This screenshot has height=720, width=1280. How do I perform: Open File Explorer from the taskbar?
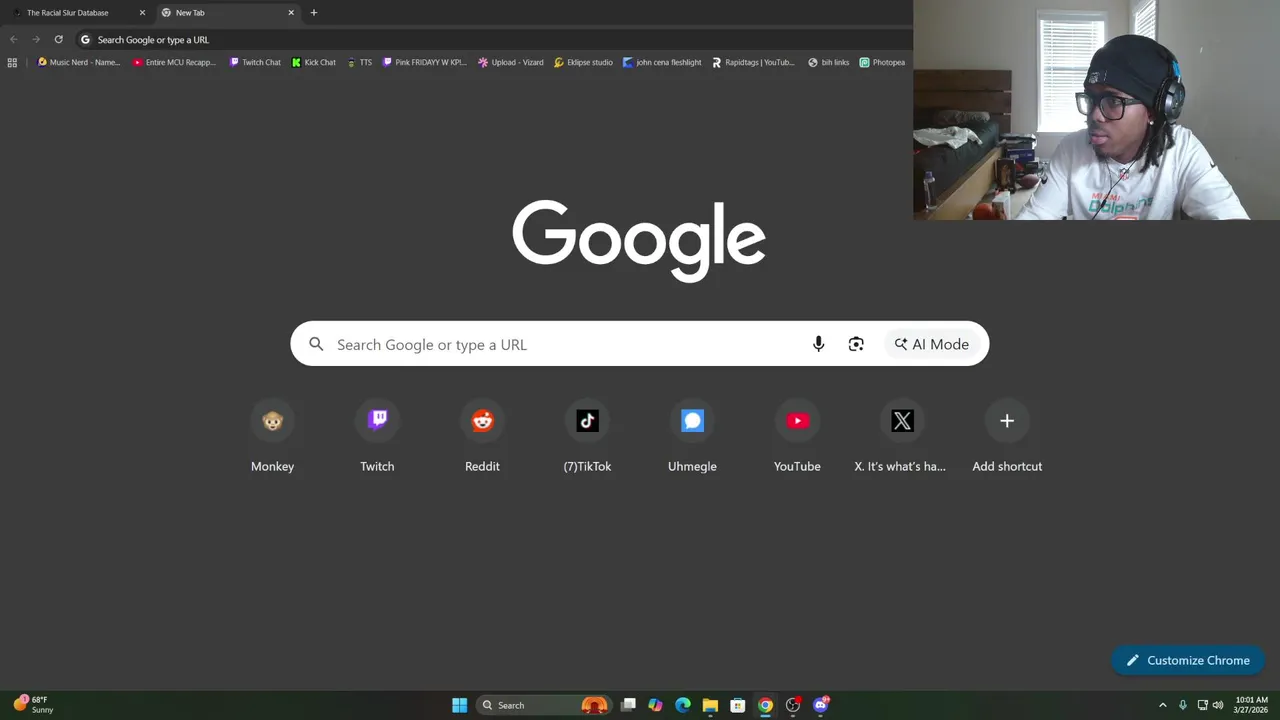coord(710,705)
